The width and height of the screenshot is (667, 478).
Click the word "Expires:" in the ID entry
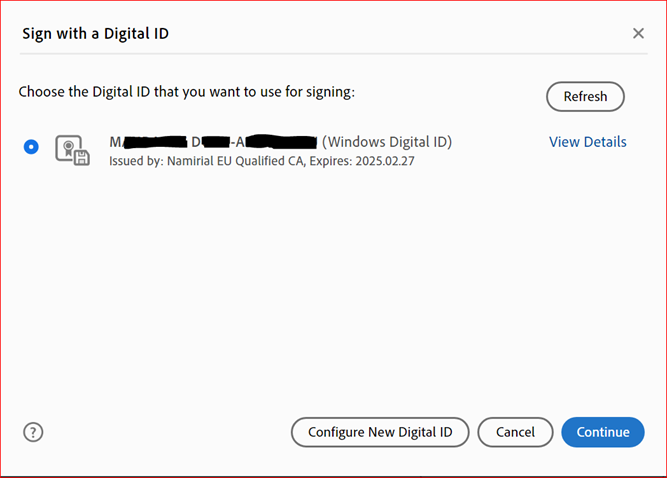331,162
